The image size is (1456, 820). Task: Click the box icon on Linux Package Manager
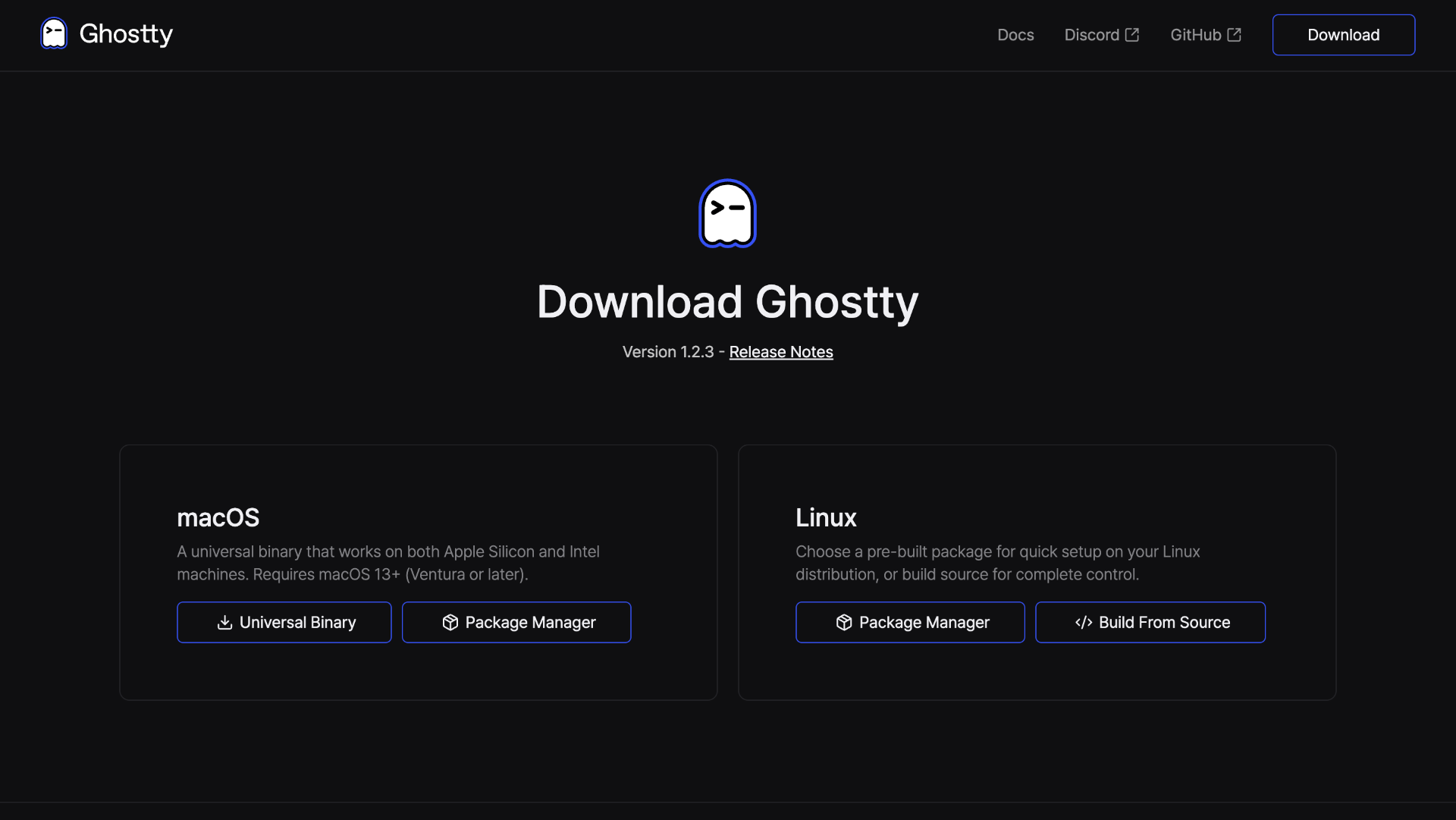(844, 623)
